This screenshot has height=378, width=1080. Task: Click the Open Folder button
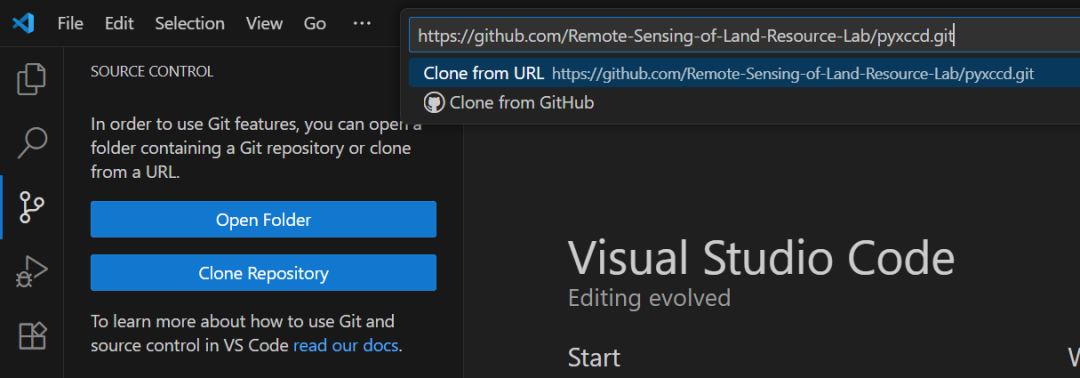click(263, 220)
